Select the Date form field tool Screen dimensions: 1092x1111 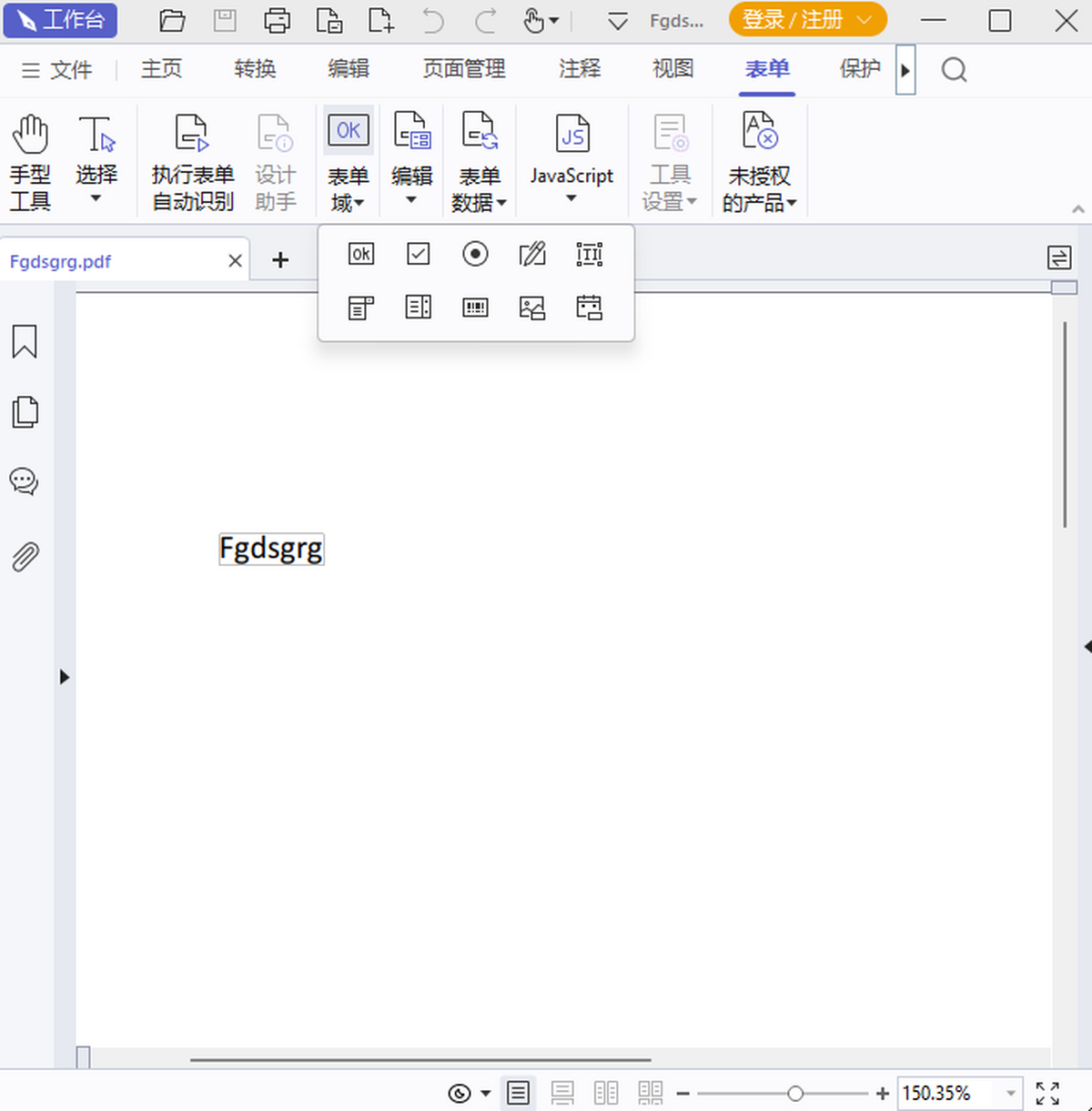[x=589, y=307]
